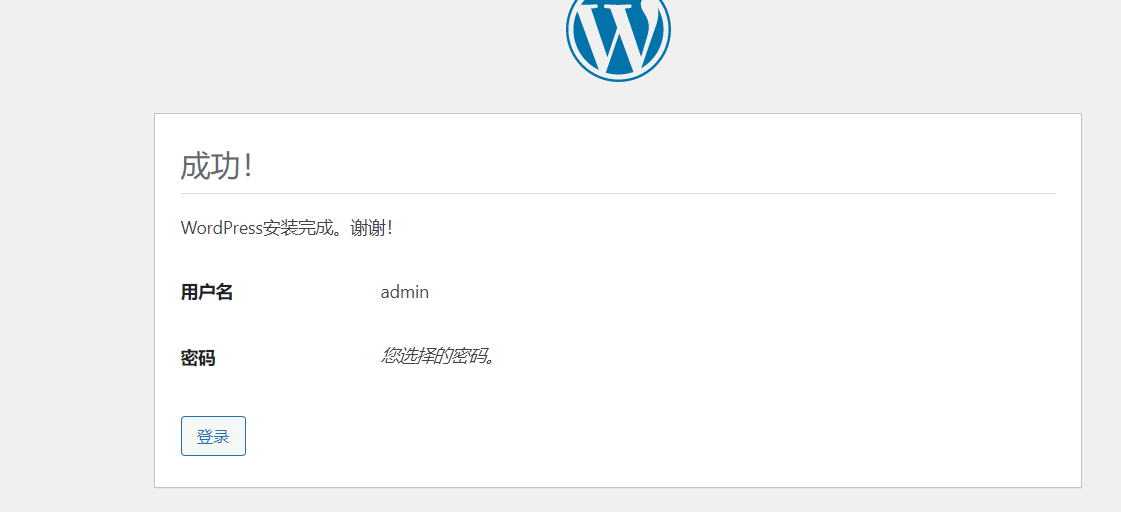1121x512 pixels.
Task: Click the WordPress logo at top
Action: [x=618, y=39]
